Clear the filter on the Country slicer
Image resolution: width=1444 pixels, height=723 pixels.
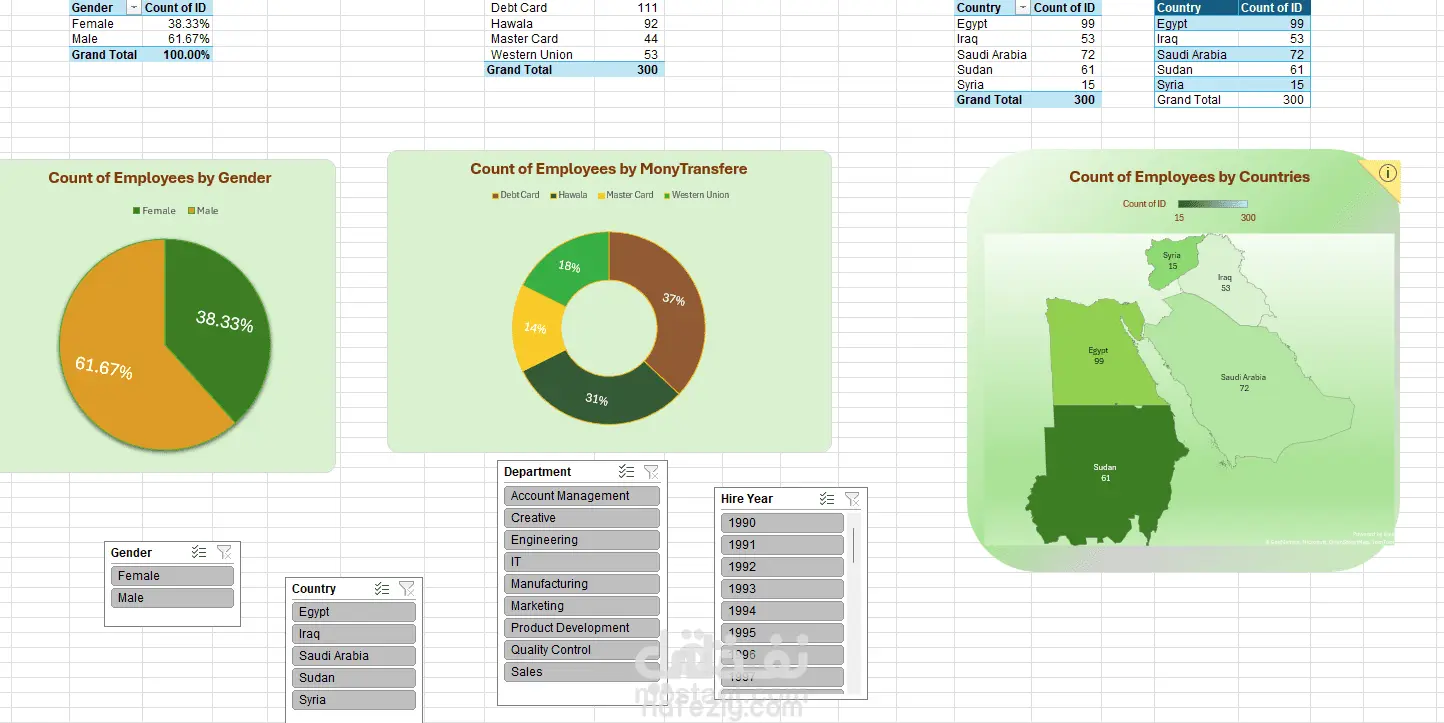[x=406, y=589]
